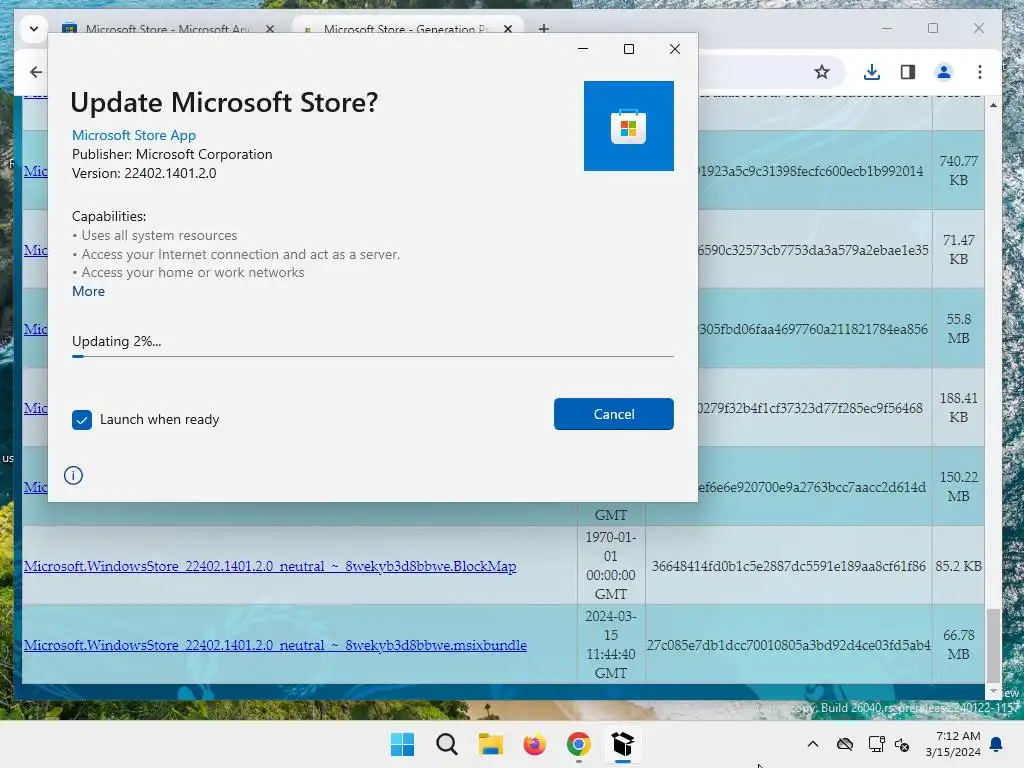Click Version: 22402.1401.2.0 text
This screenshot has width=1024, height=768.
pyautogui.click(x=144, y=173)
